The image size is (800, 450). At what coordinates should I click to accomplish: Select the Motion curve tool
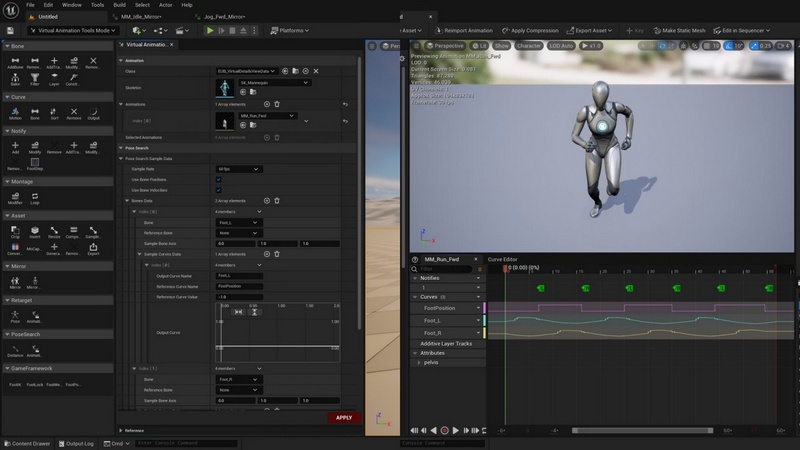tap(16, 113)
